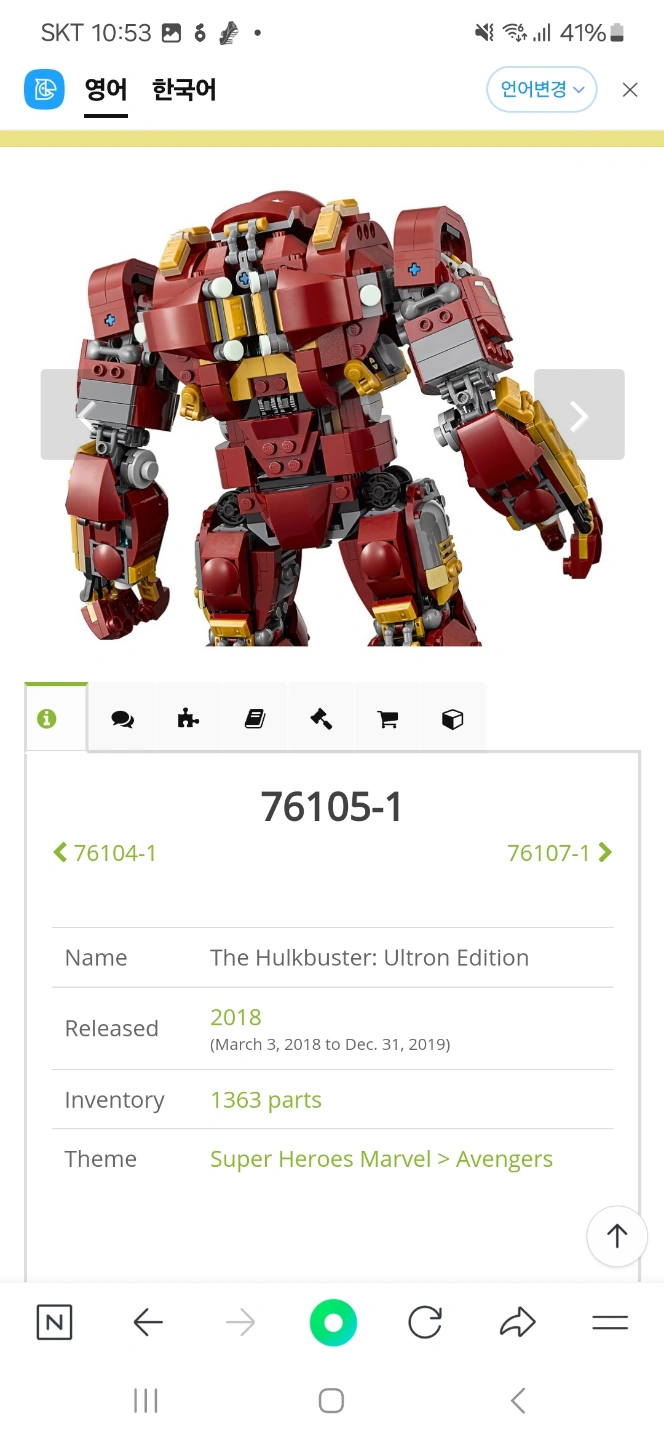Screen dimensions: 664x1440
Task: Reload the page with refresh icon
Action: tap(425, 1323)
